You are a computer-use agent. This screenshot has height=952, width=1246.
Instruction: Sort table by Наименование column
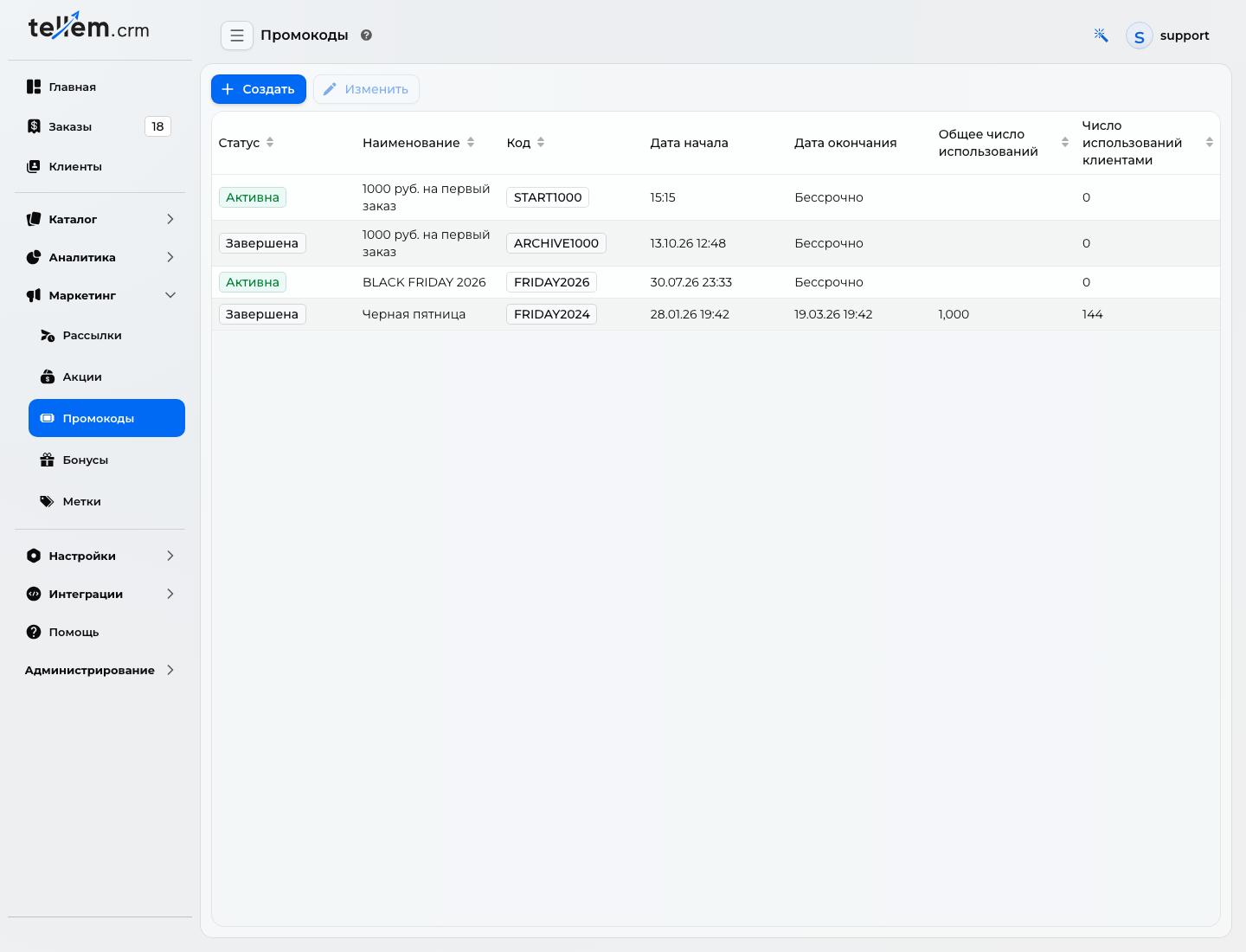point(471,143)
